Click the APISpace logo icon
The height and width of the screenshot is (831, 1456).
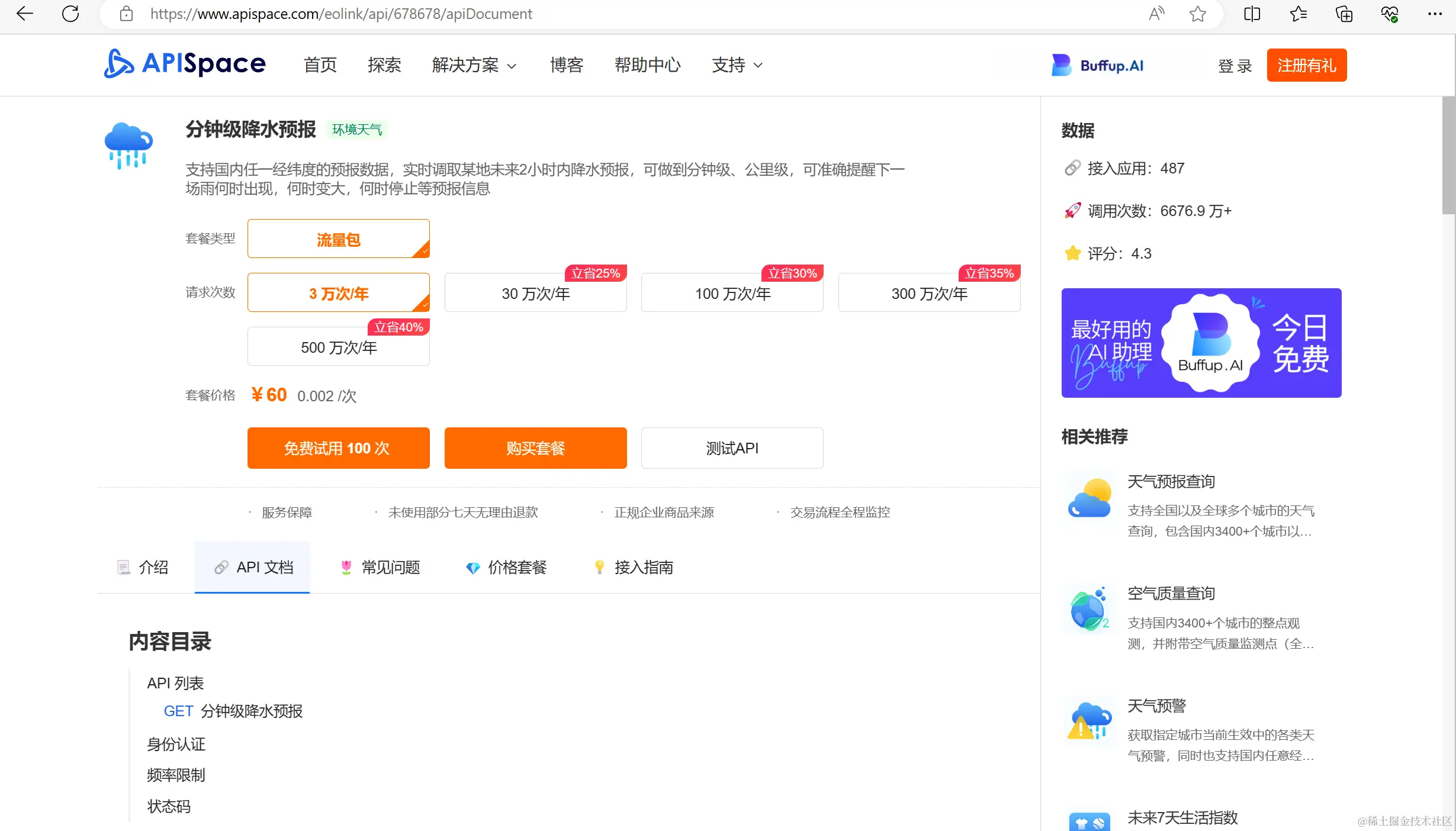(118, 64)
